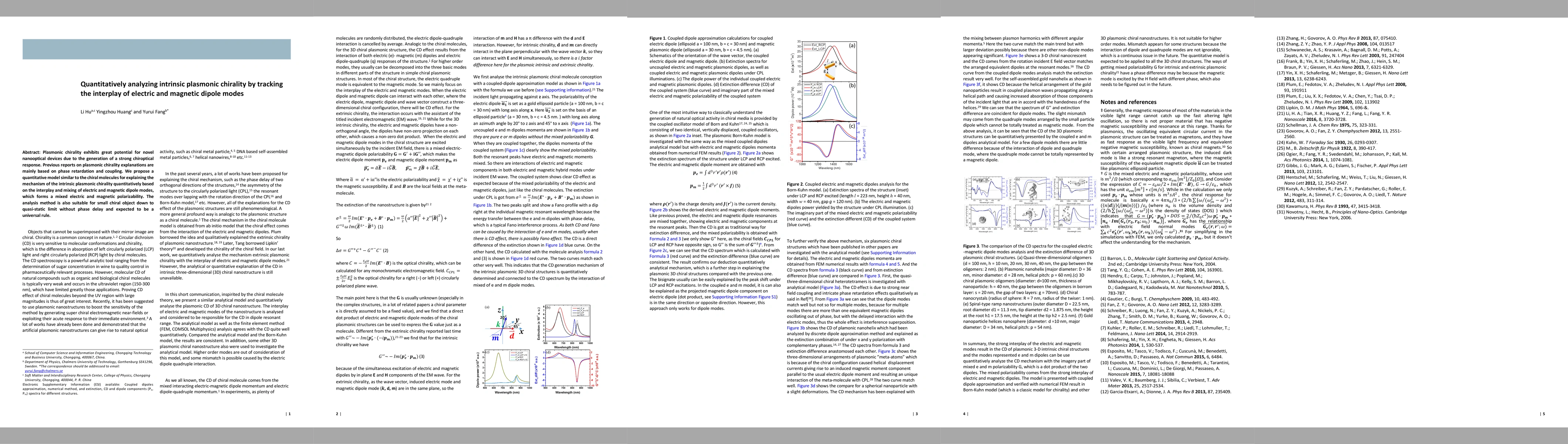Click Figure 2 panel (a) extinction spectra

coord(831,60)
